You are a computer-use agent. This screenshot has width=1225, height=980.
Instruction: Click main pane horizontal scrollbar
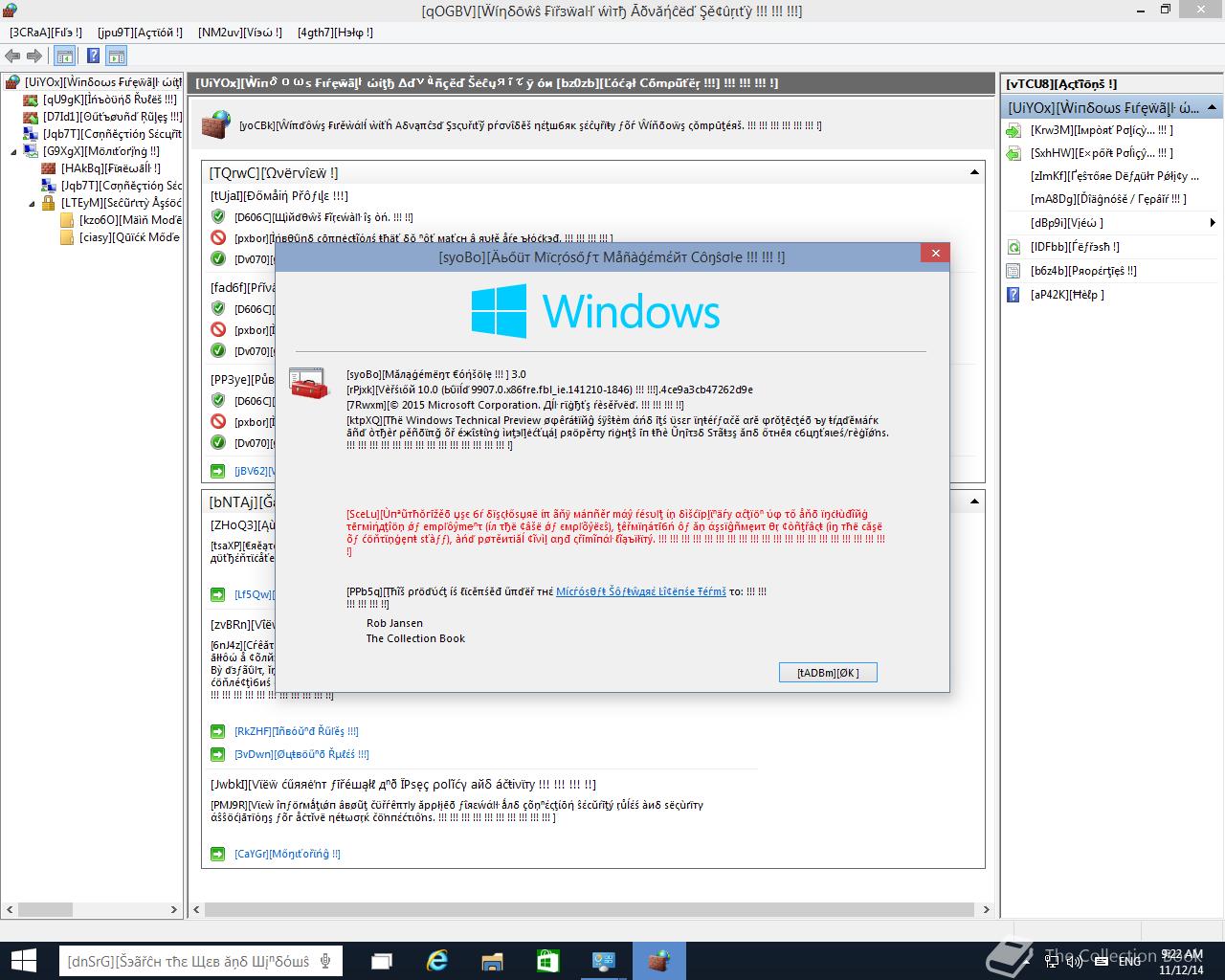click(x=591, y=909)
